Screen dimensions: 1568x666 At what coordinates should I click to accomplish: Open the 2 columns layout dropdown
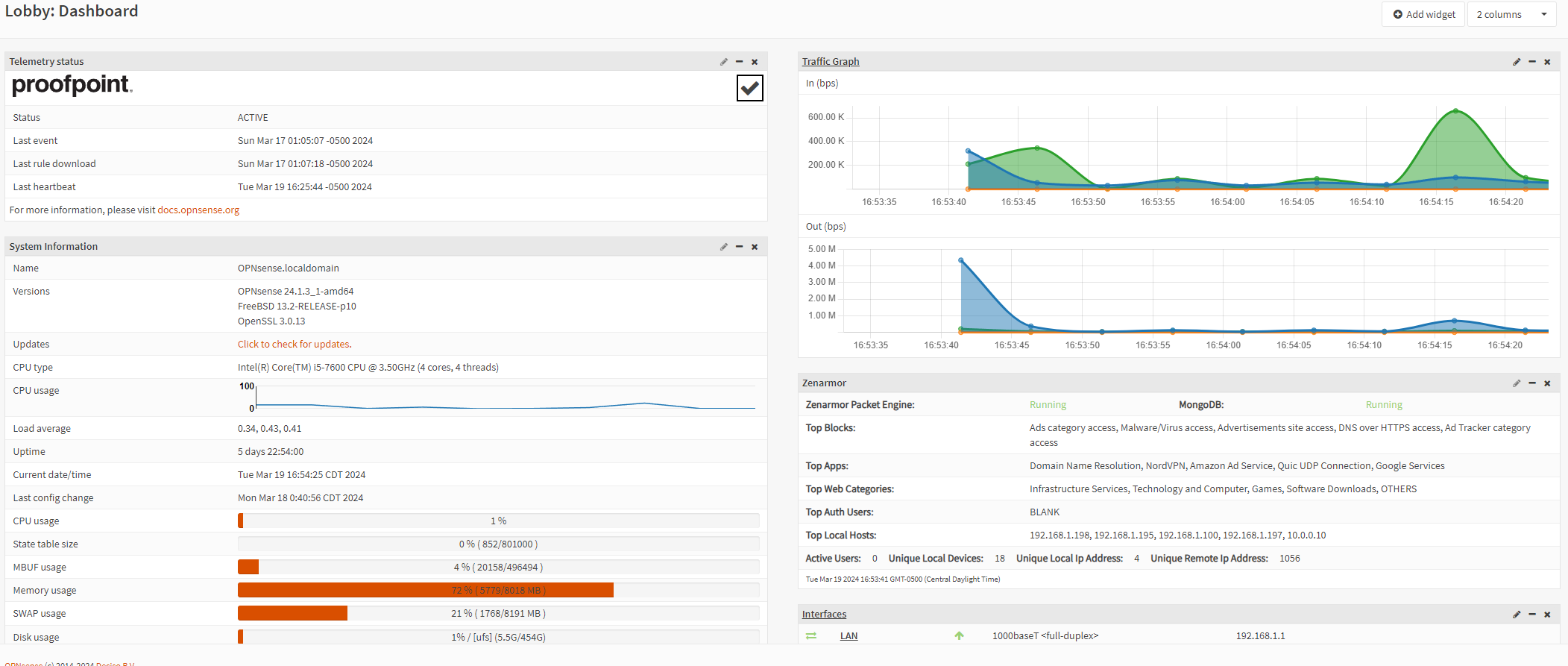coord(1511,14)
